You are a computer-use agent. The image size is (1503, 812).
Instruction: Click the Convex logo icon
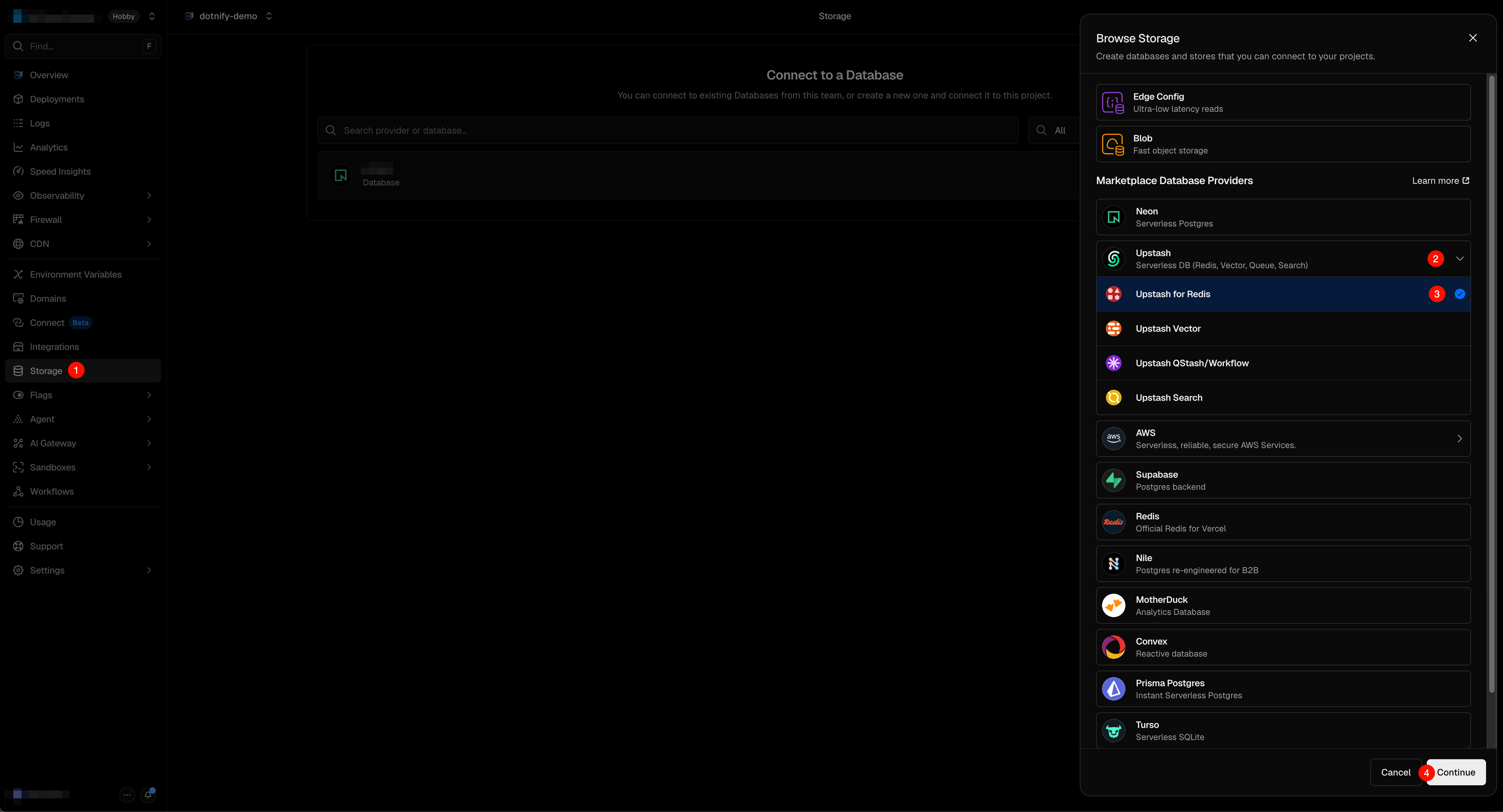[x=1113, y=647]
